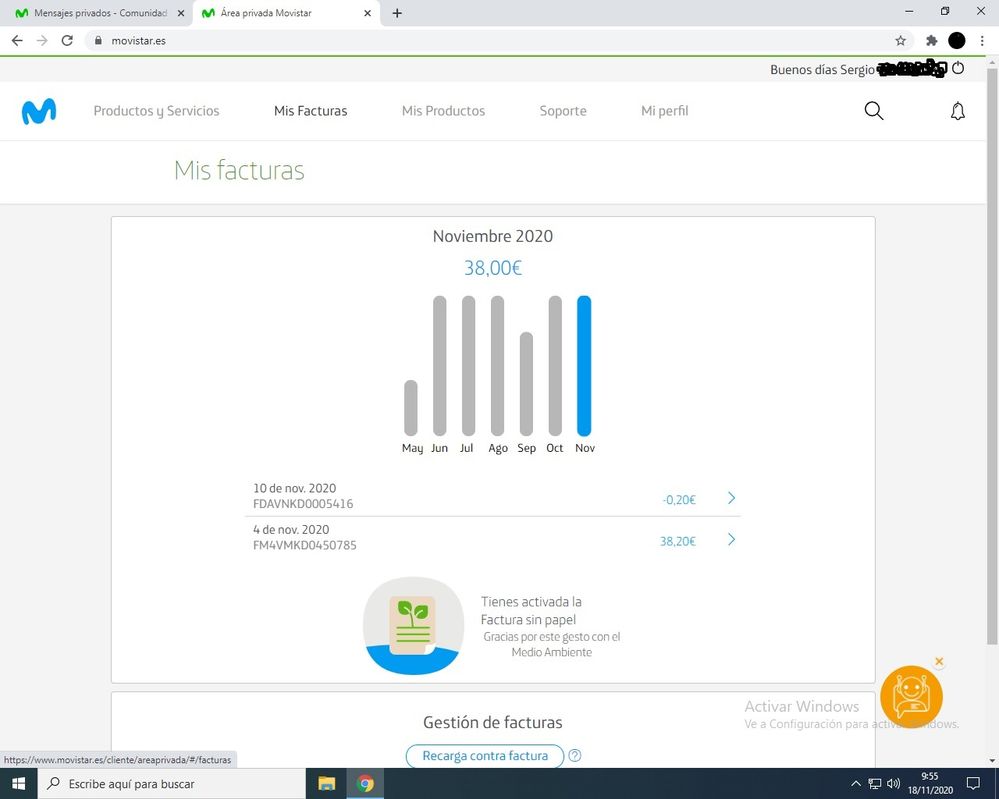Reload the page
The width and height of the screenshot is (999, 799).
pyautogui.click(x=67, y=41)
